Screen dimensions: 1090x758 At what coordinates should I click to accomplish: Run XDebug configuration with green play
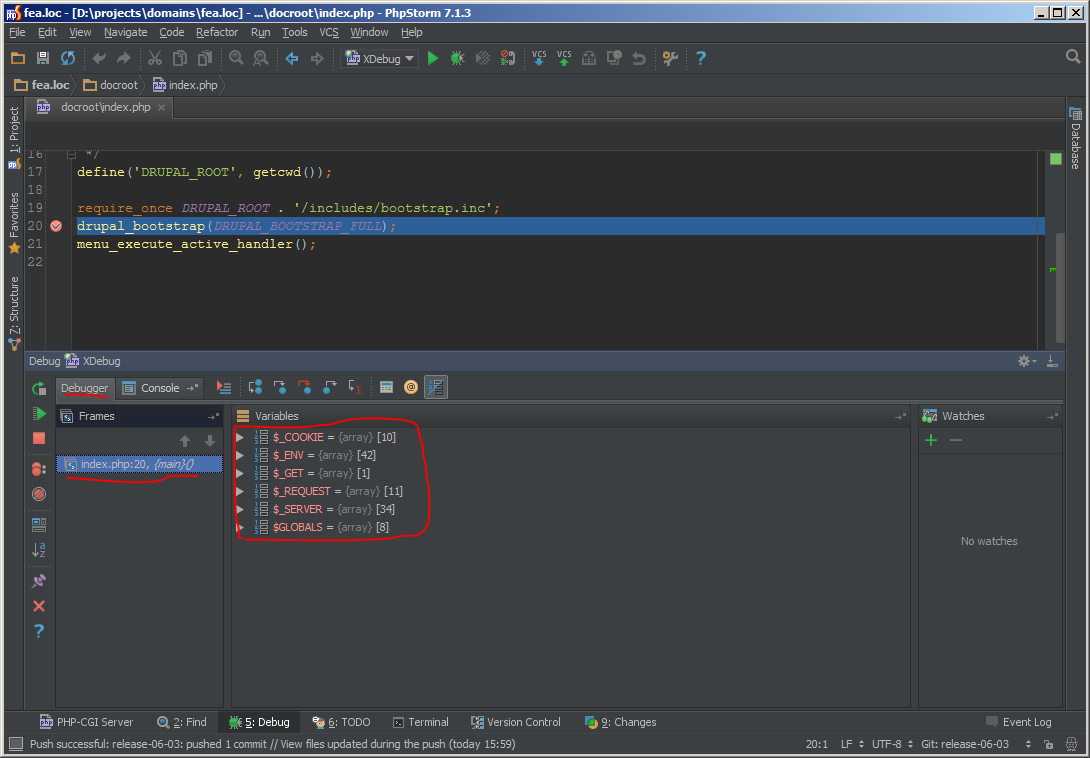point(432,58)
